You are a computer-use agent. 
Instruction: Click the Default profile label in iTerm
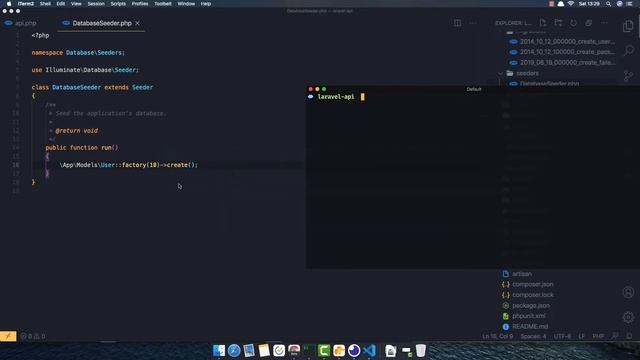pyautogui.click(x=474, y=89)
